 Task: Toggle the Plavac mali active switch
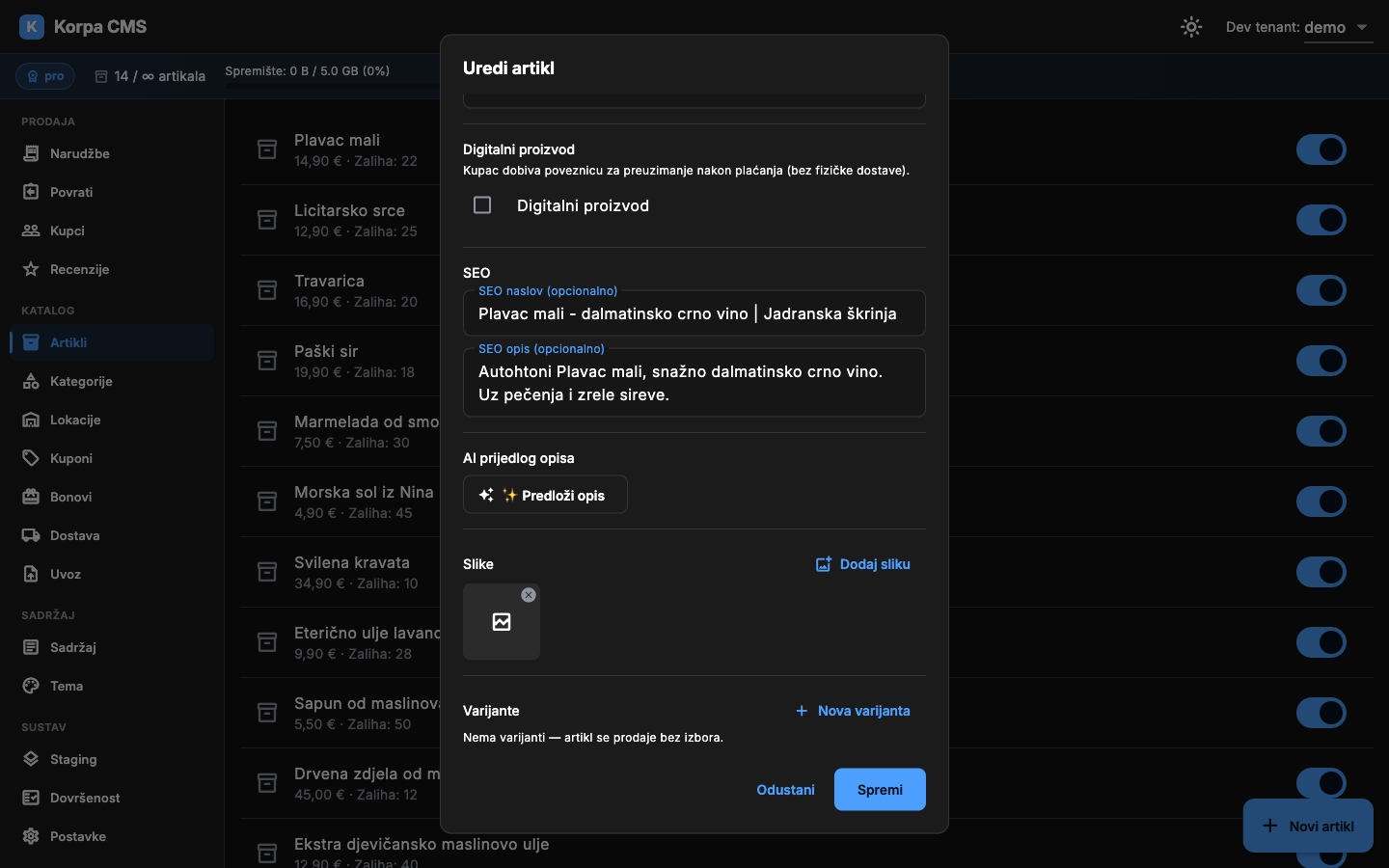click(x=1321, y=149)
